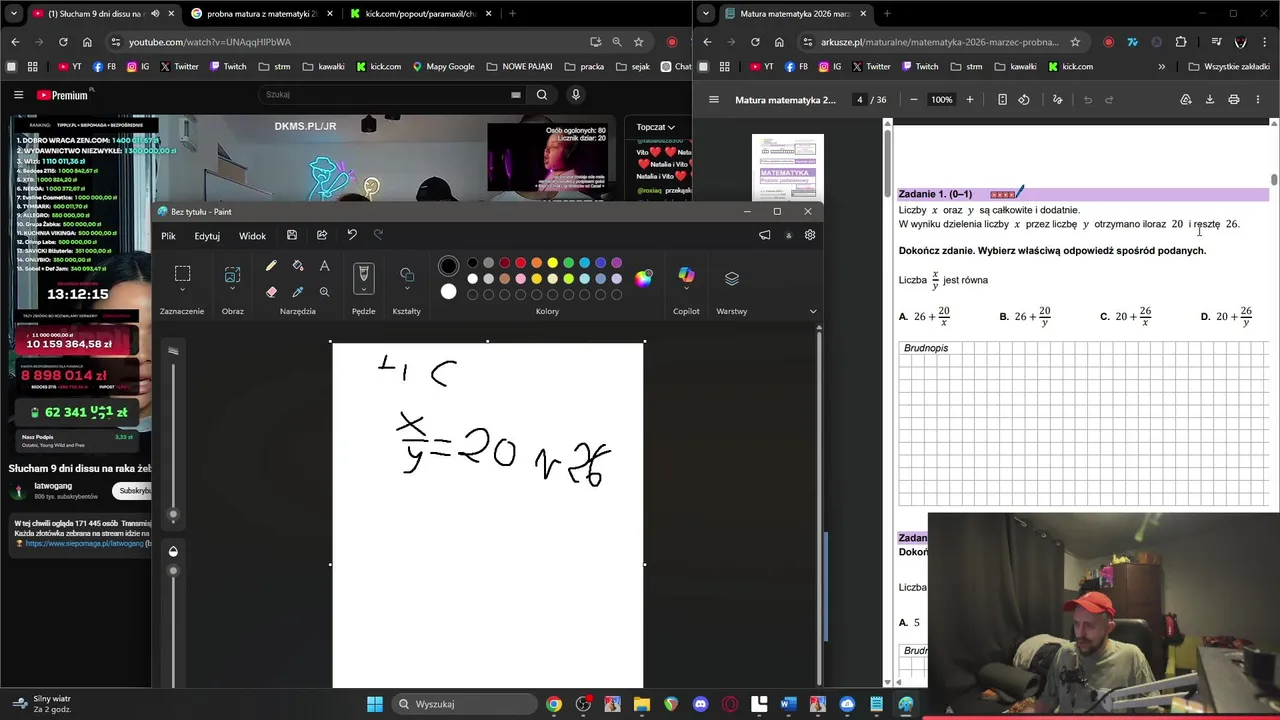Select the Eraser tool in Paint

point(271,292)
